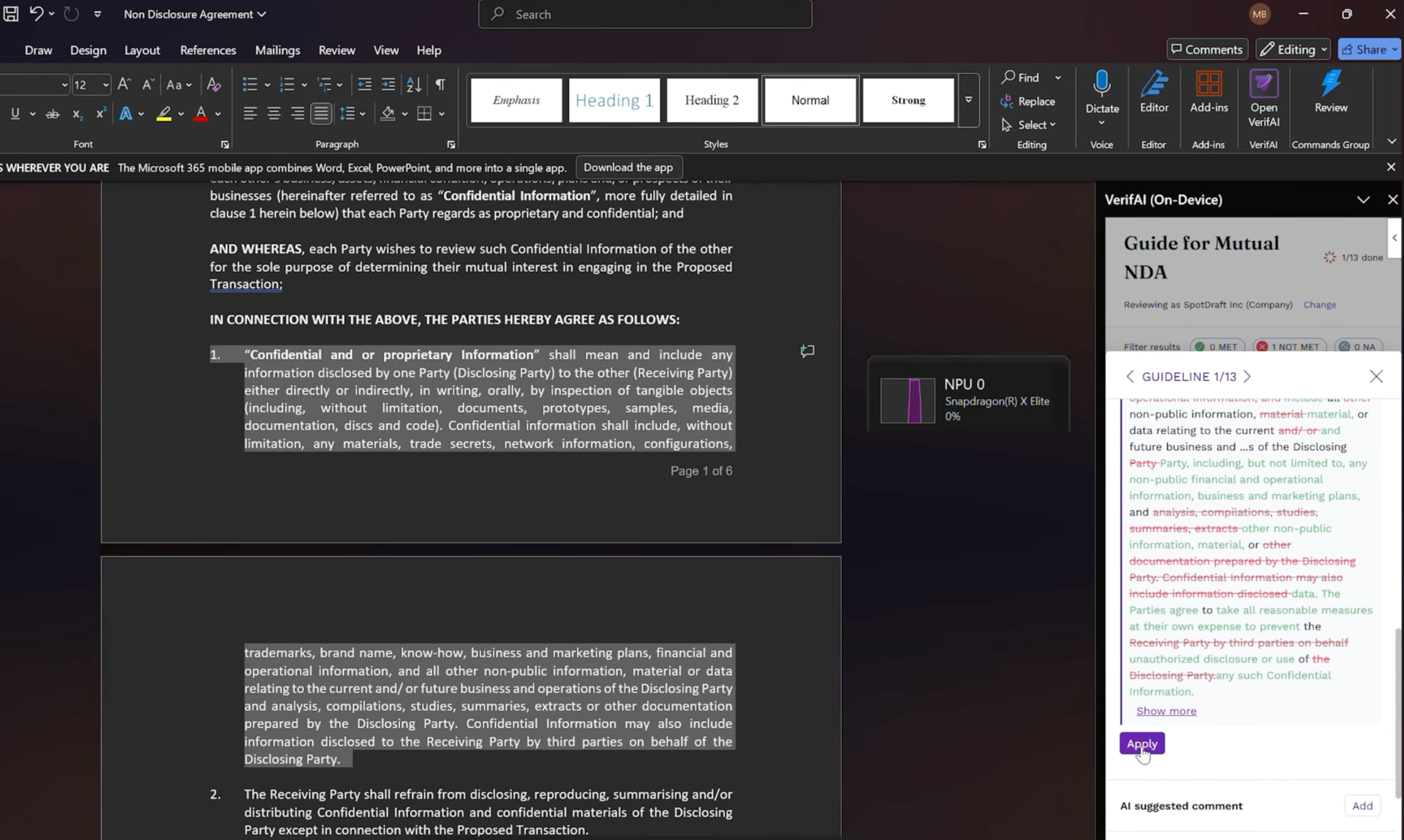
Task: Open the Editor pane
Action: pyautogui.click(x=1153, y=94)
